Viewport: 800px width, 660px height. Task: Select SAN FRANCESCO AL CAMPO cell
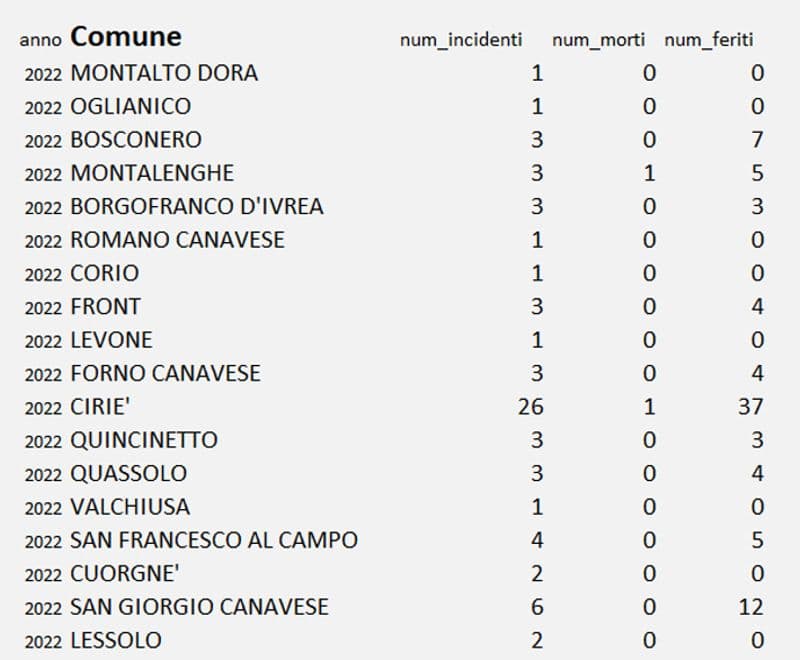[x=214, y=540]
